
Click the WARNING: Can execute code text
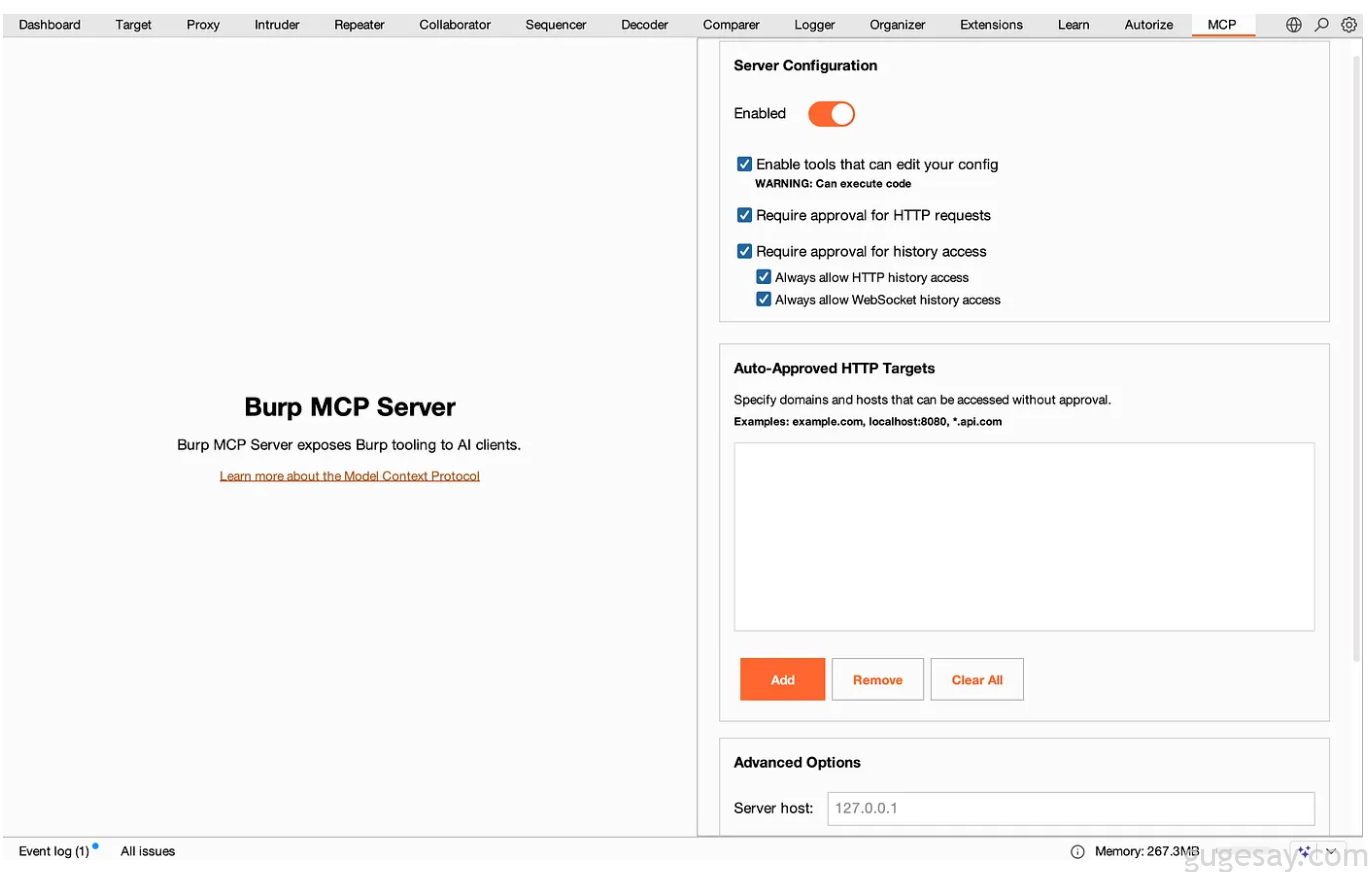833,184
